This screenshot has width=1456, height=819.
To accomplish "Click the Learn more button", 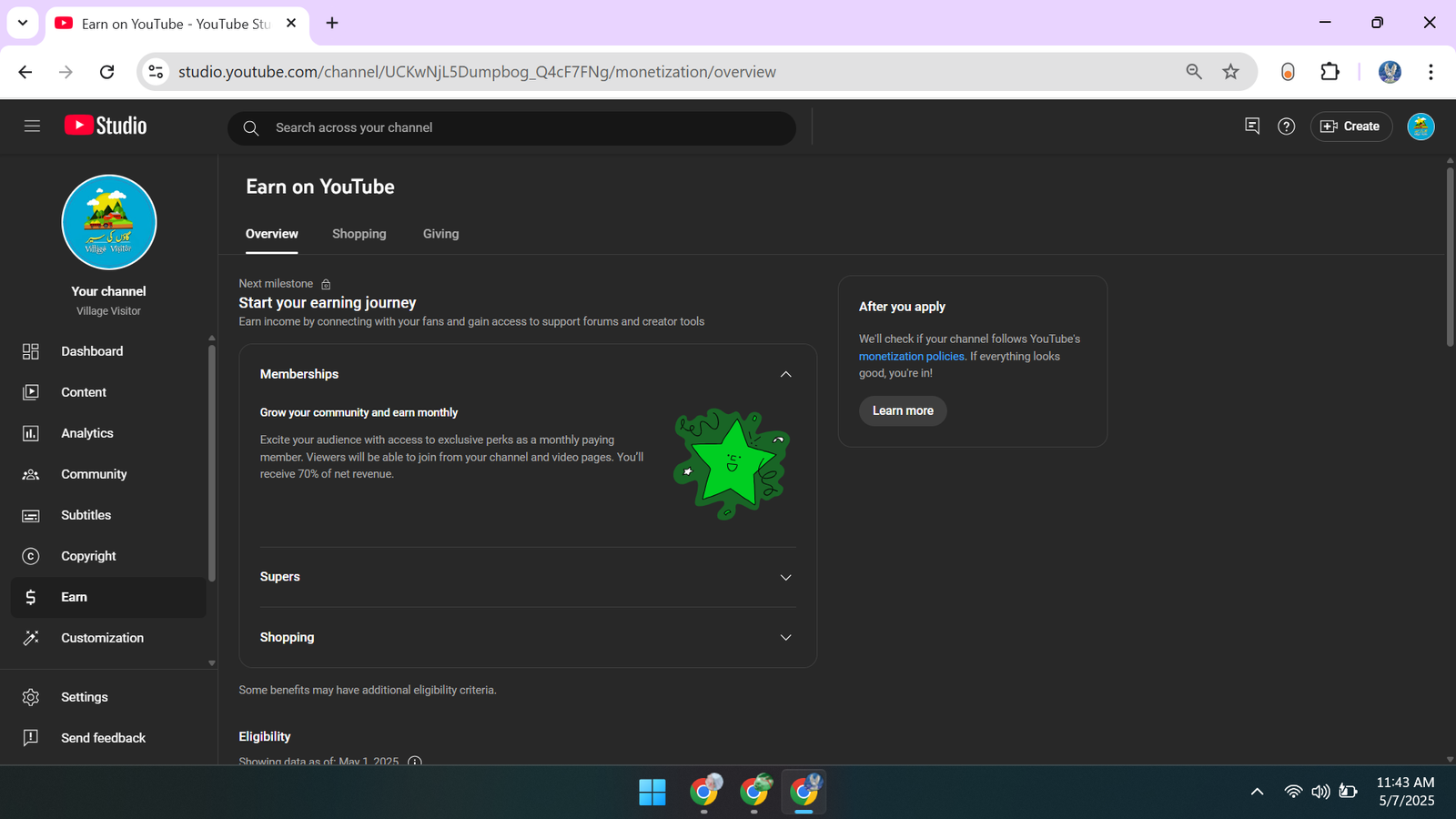I will [x=903, y=410].
